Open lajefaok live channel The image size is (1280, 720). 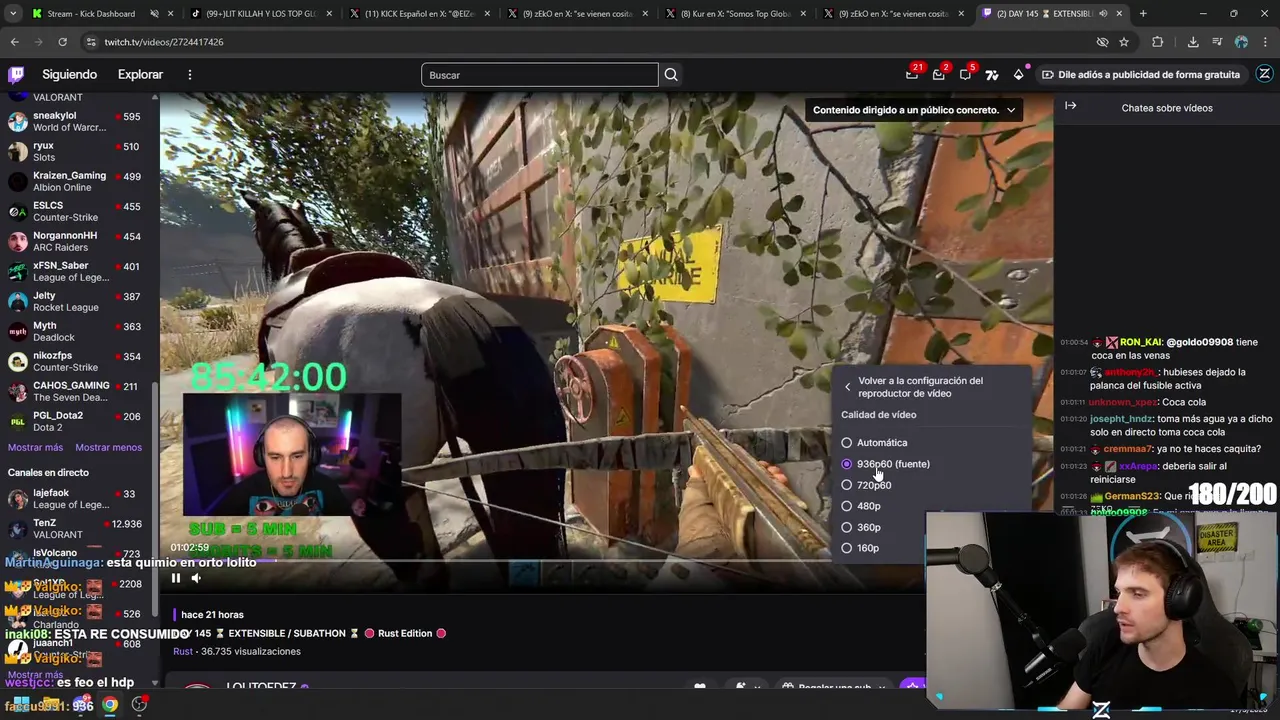76,499
